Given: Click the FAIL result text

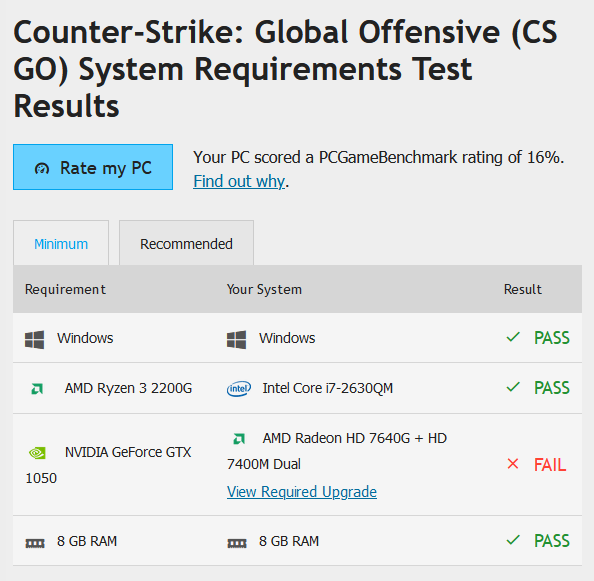Looking at the screenshot, I should tap(550, 464).
